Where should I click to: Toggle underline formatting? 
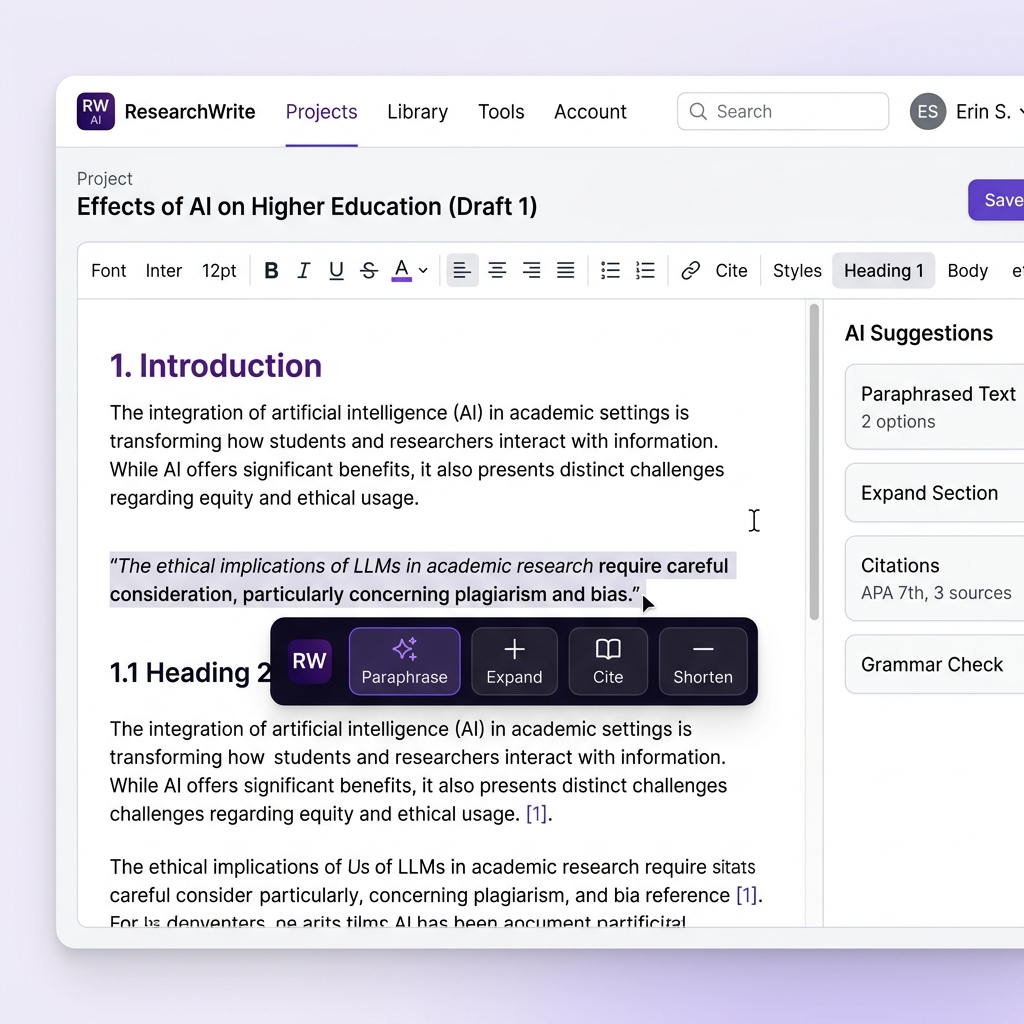tap(336, 270)
